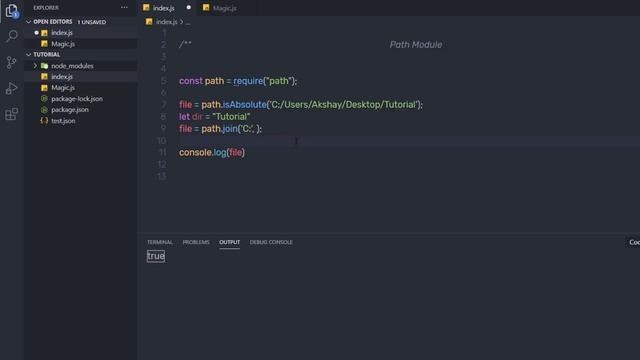Click the path.join code line
The height and width of the screenshot is (360, 640).
pyautogui.click(x=220, y=129)
